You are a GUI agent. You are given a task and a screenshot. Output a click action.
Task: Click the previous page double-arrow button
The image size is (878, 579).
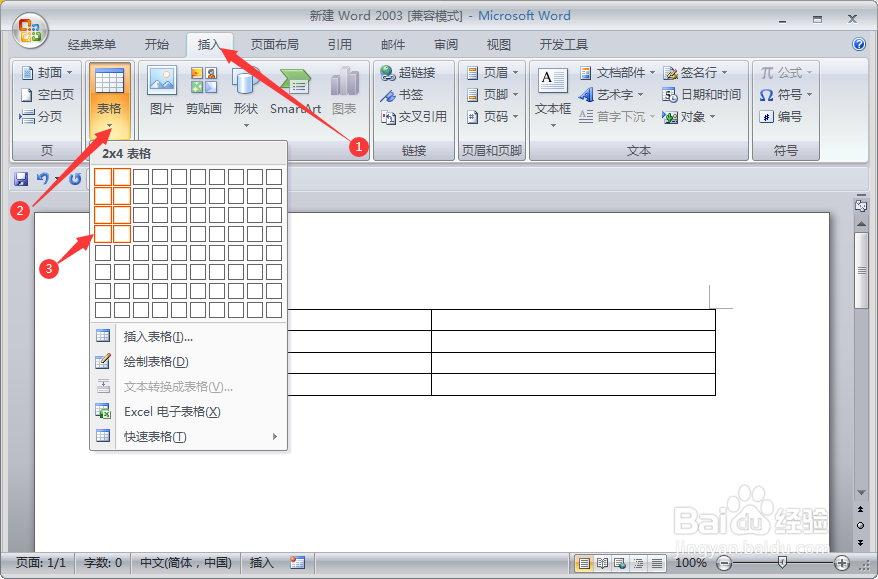(861, 509)
